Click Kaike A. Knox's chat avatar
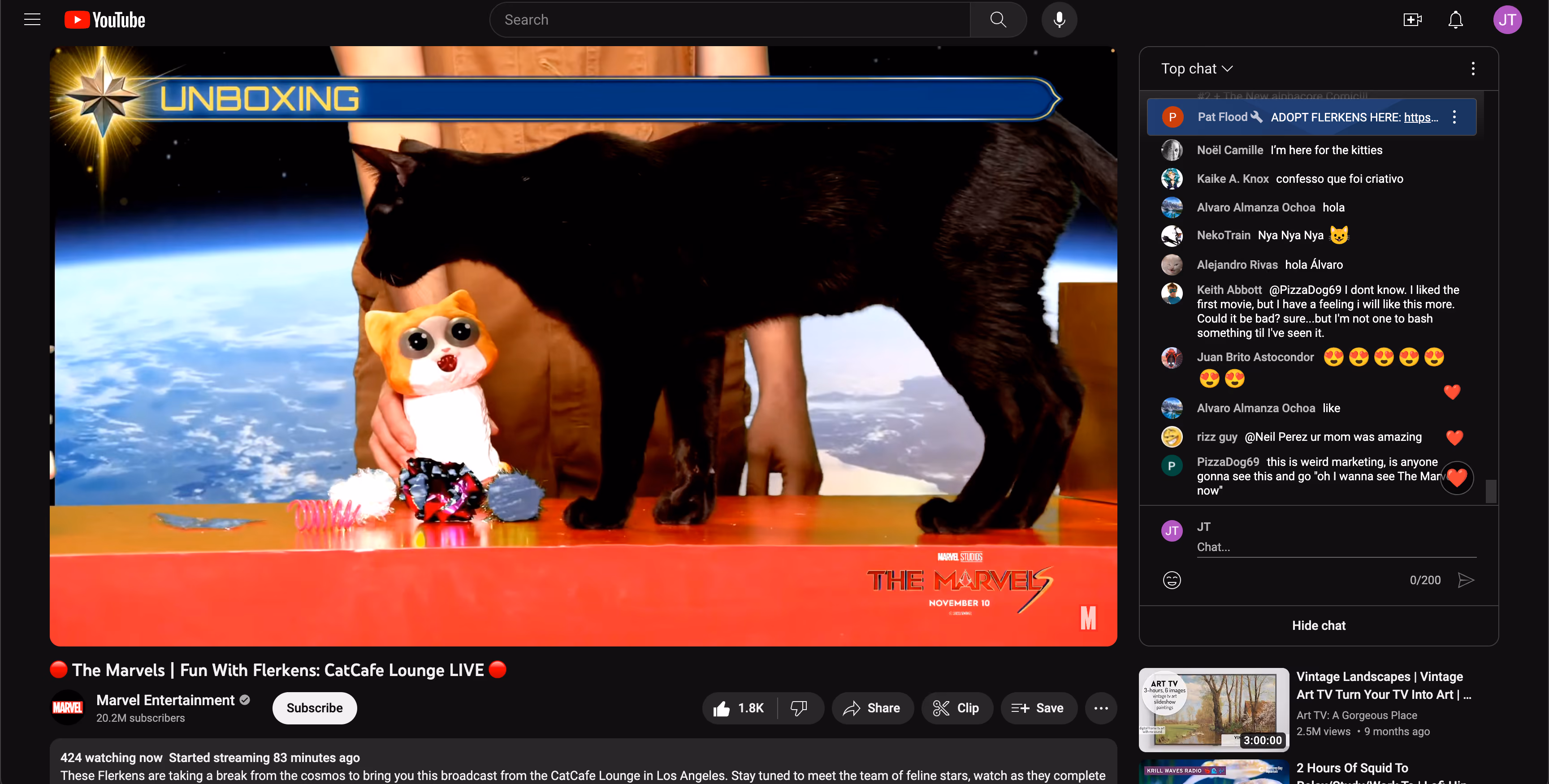The height and width of the screenshot is (784, 1549). [1171, 179]
